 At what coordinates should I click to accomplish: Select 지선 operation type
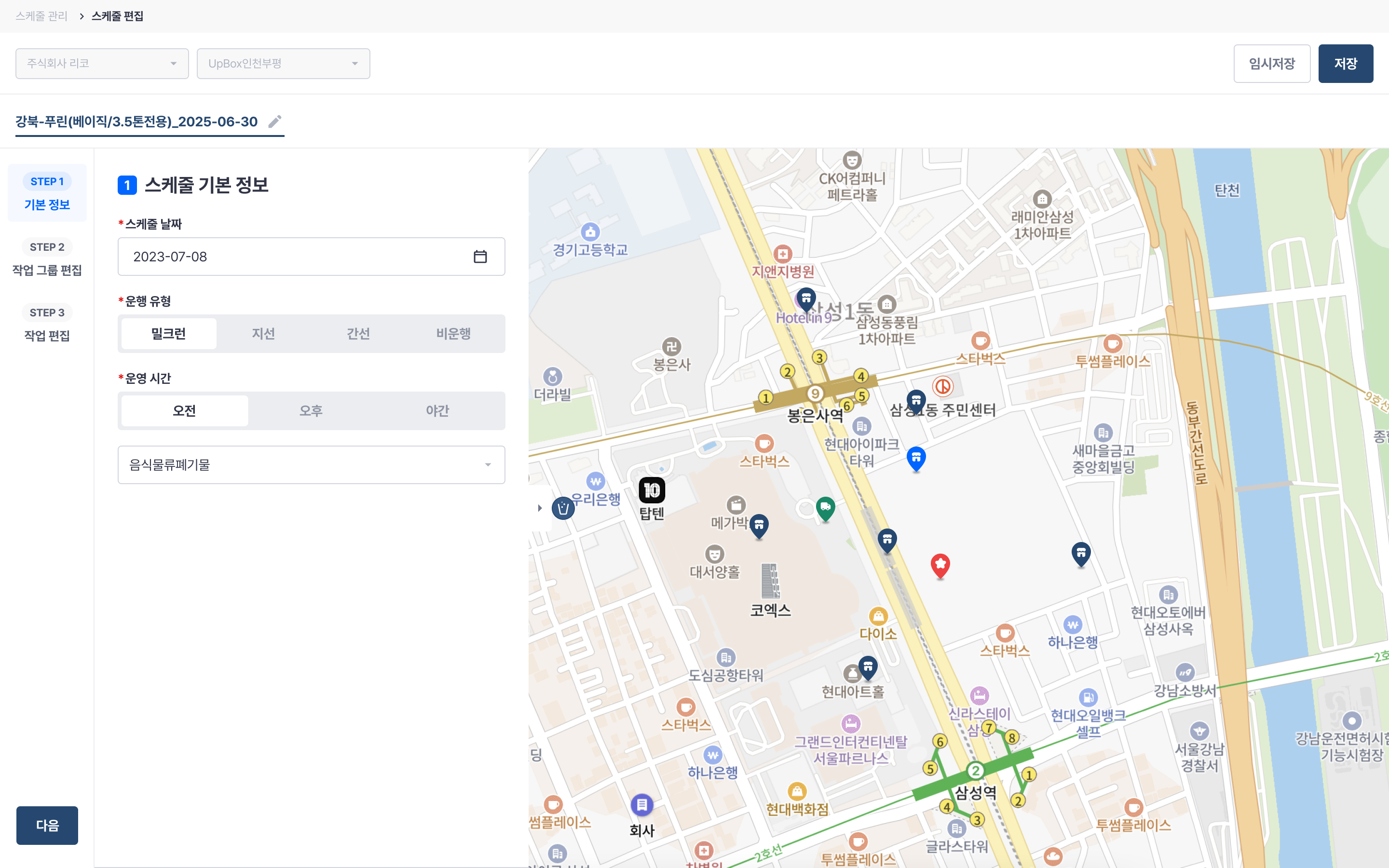coord(263,334)
